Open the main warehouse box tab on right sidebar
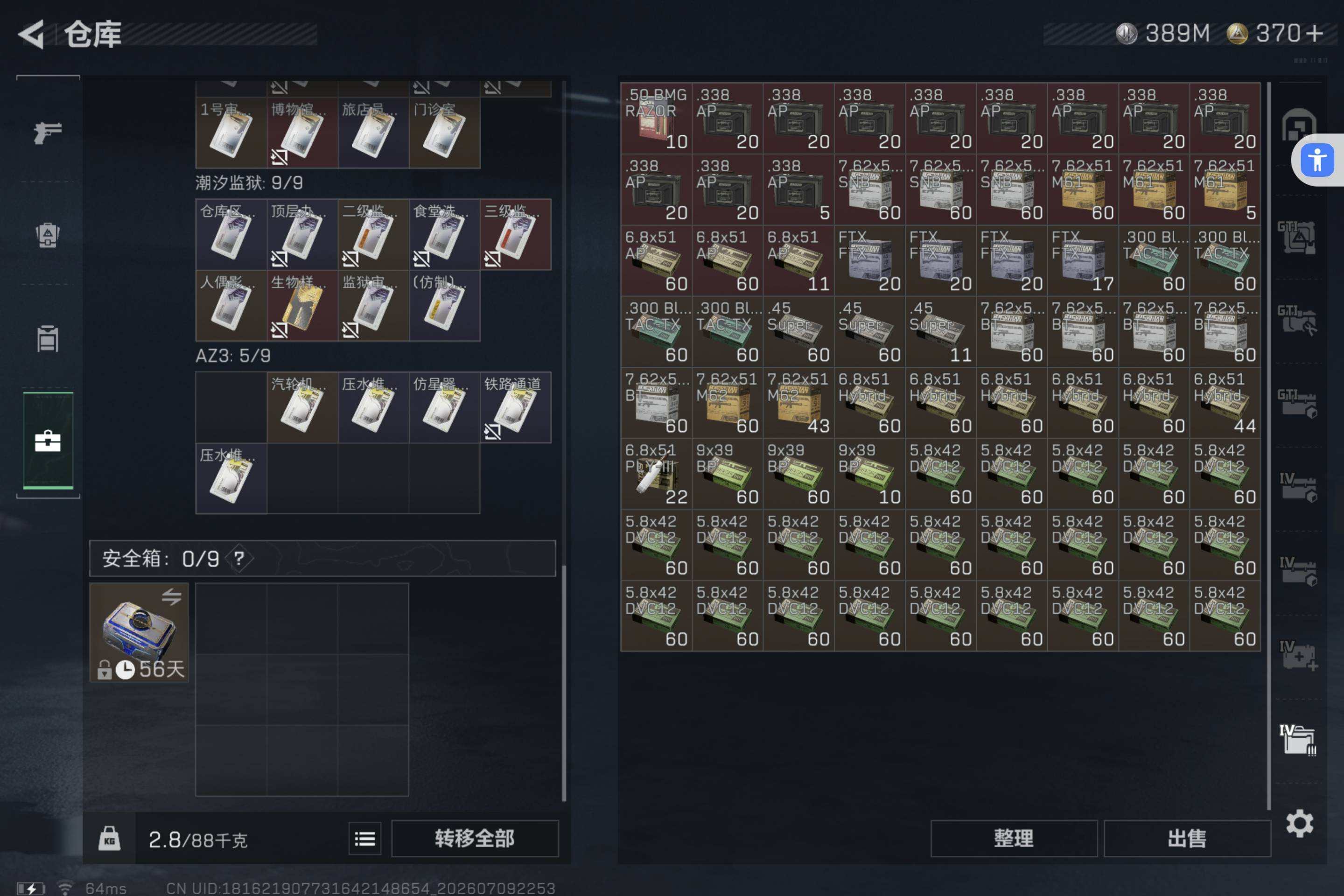This screenshot has height=896, width=1344. coord(1298,124)
